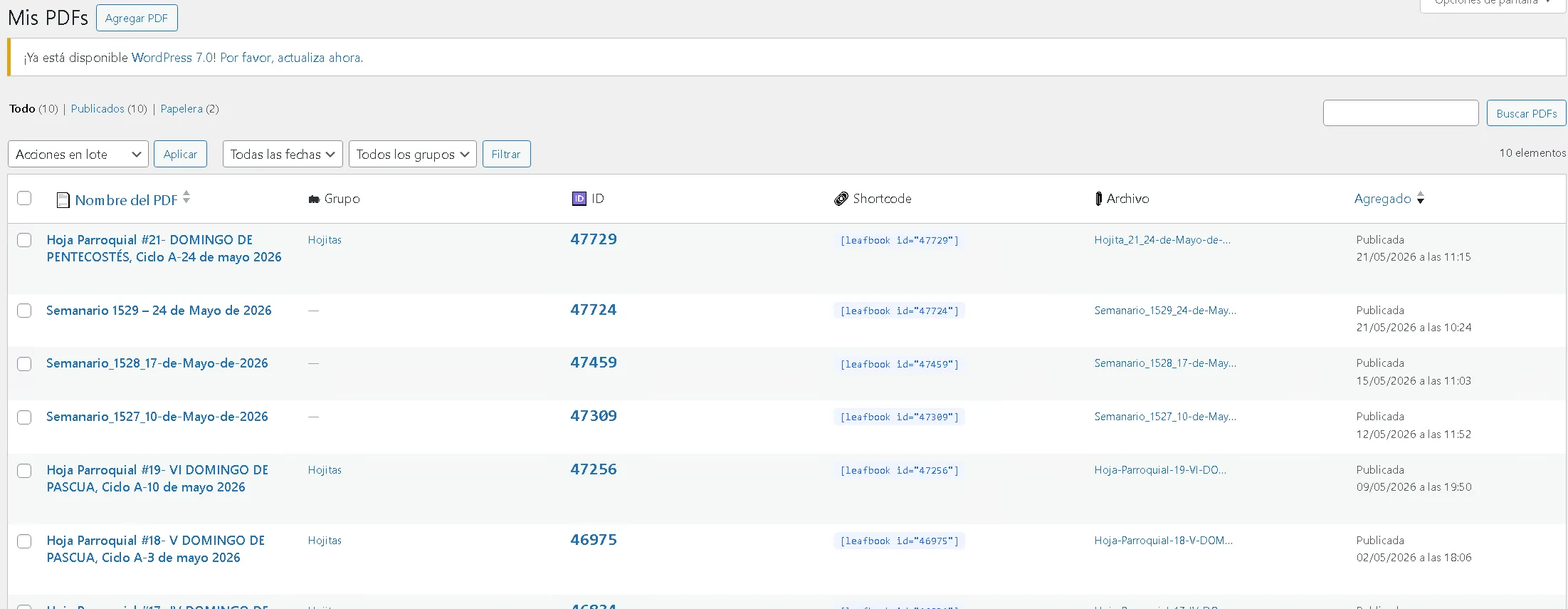Open the Semanario_1527_10-de-May file link
Image resolution: width=1568 pixels, height=609 pixels.
coord(1165,417)
